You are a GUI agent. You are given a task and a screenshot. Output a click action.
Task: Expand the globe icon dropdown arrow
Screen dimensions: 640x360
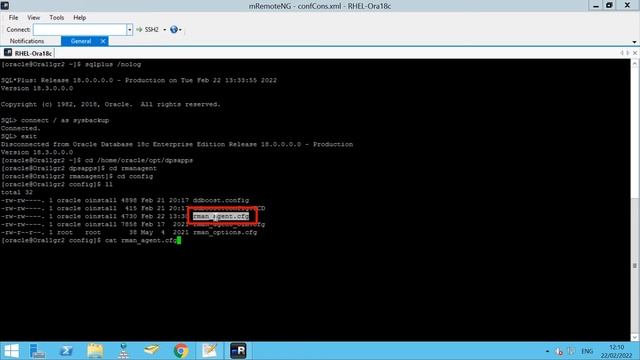180,29
